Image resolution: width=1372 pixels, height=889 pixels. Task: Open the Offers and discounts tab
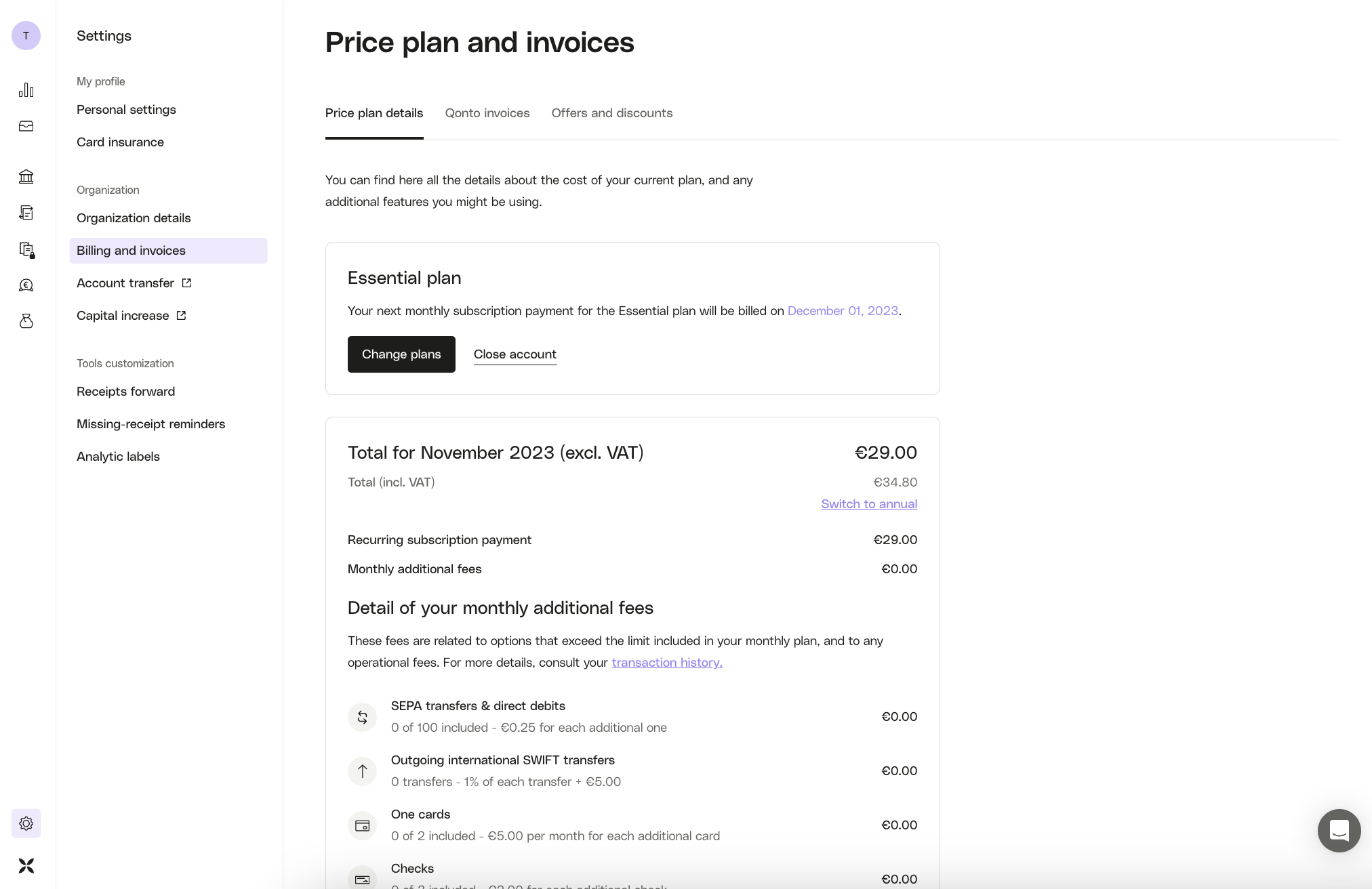click(611, 113)
